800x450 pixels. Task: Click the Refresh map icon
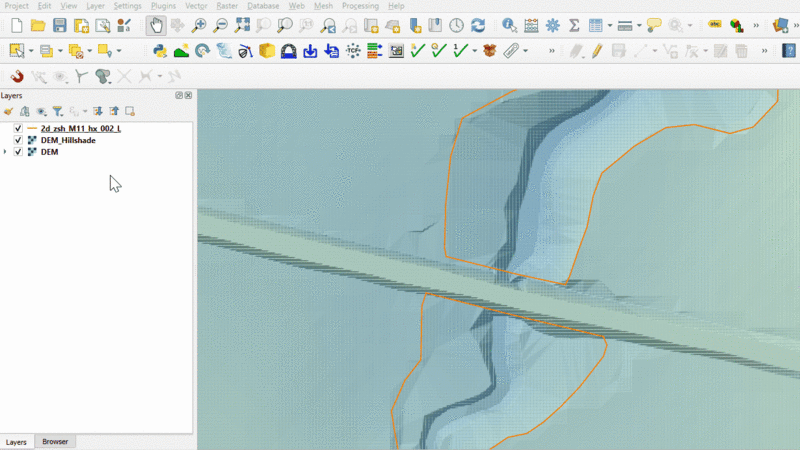(x=478, y=25)
